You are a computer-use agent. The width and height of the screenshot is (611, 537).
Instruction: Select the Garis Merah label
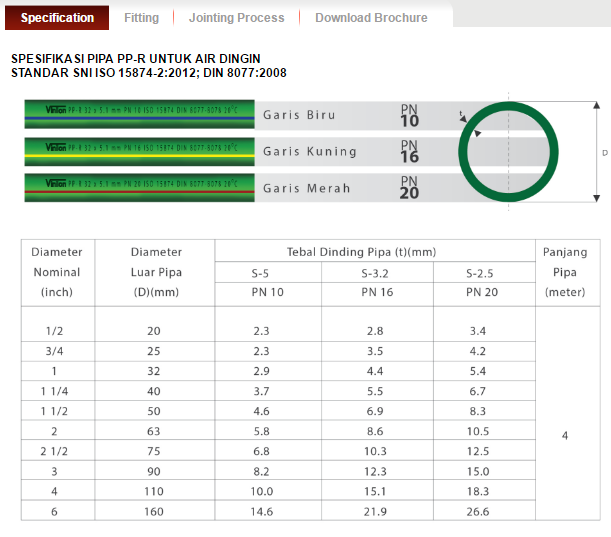click(x=306, y=187)
